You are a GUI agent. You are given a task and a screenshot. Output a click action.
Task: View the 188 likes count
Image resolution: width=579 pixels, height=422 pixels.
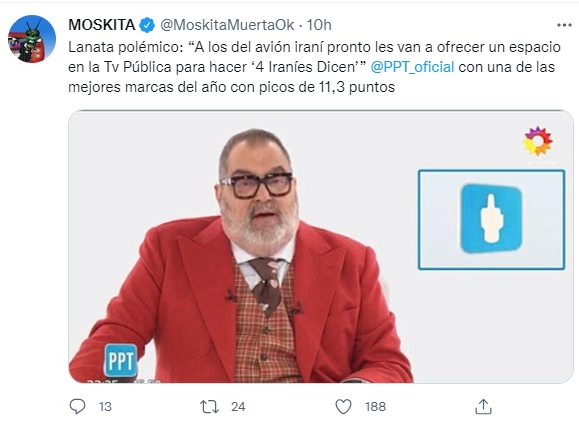[376, 407]
